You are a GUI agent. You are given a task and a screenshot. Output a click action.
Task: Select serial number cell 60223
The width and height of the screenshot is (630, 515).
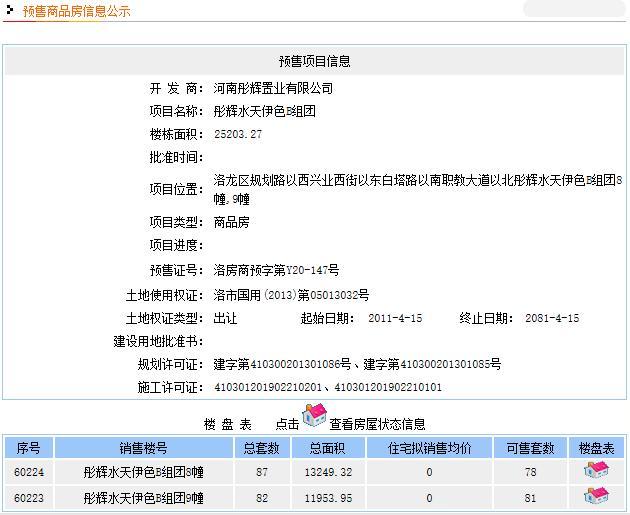pyautogui.click(x=29, y=498)
